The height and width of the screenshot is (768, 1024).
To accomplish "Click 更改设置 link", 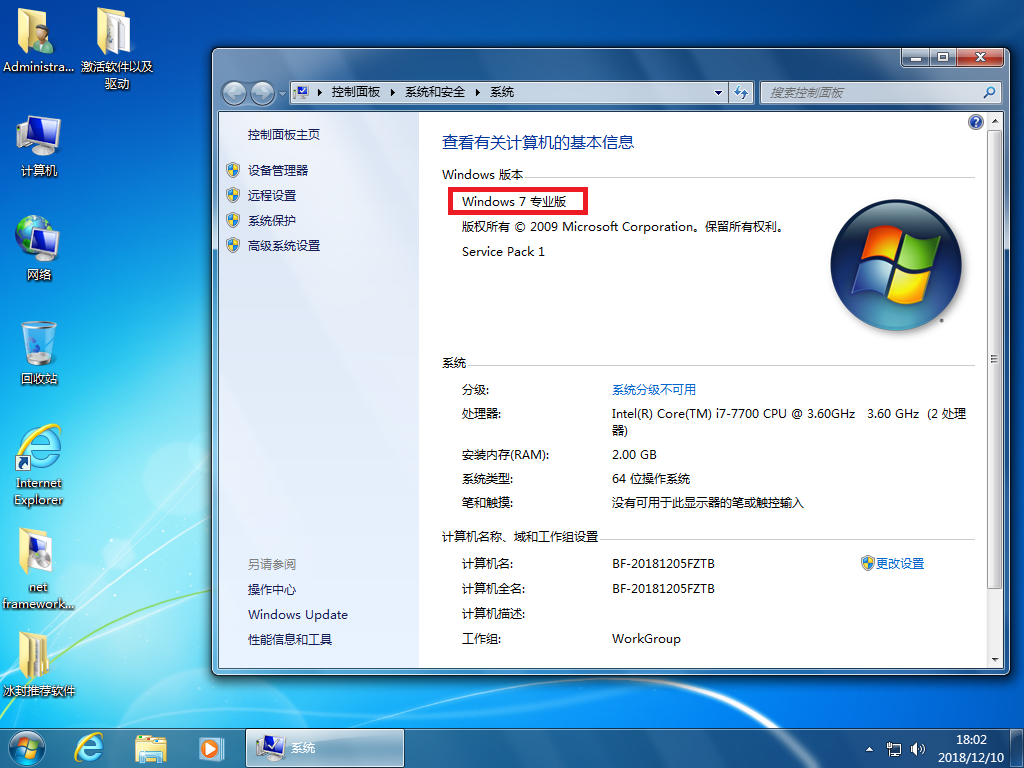I will (x=900, y=564).
